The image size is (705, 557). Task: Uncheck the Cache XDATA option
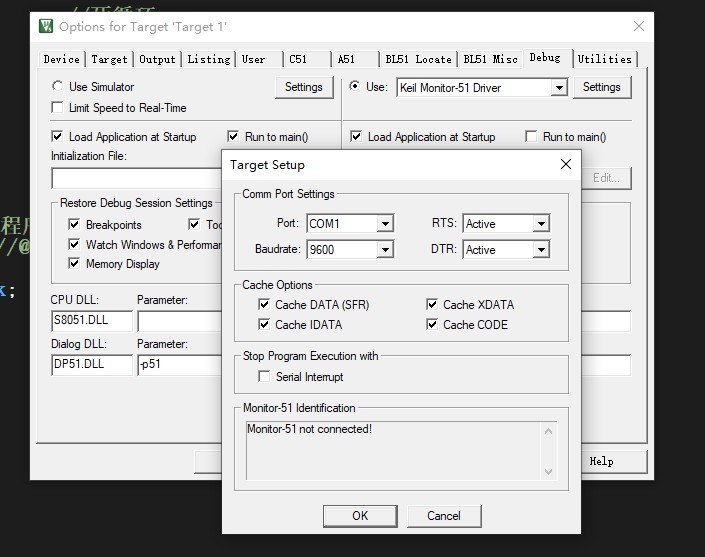[432, 305]
